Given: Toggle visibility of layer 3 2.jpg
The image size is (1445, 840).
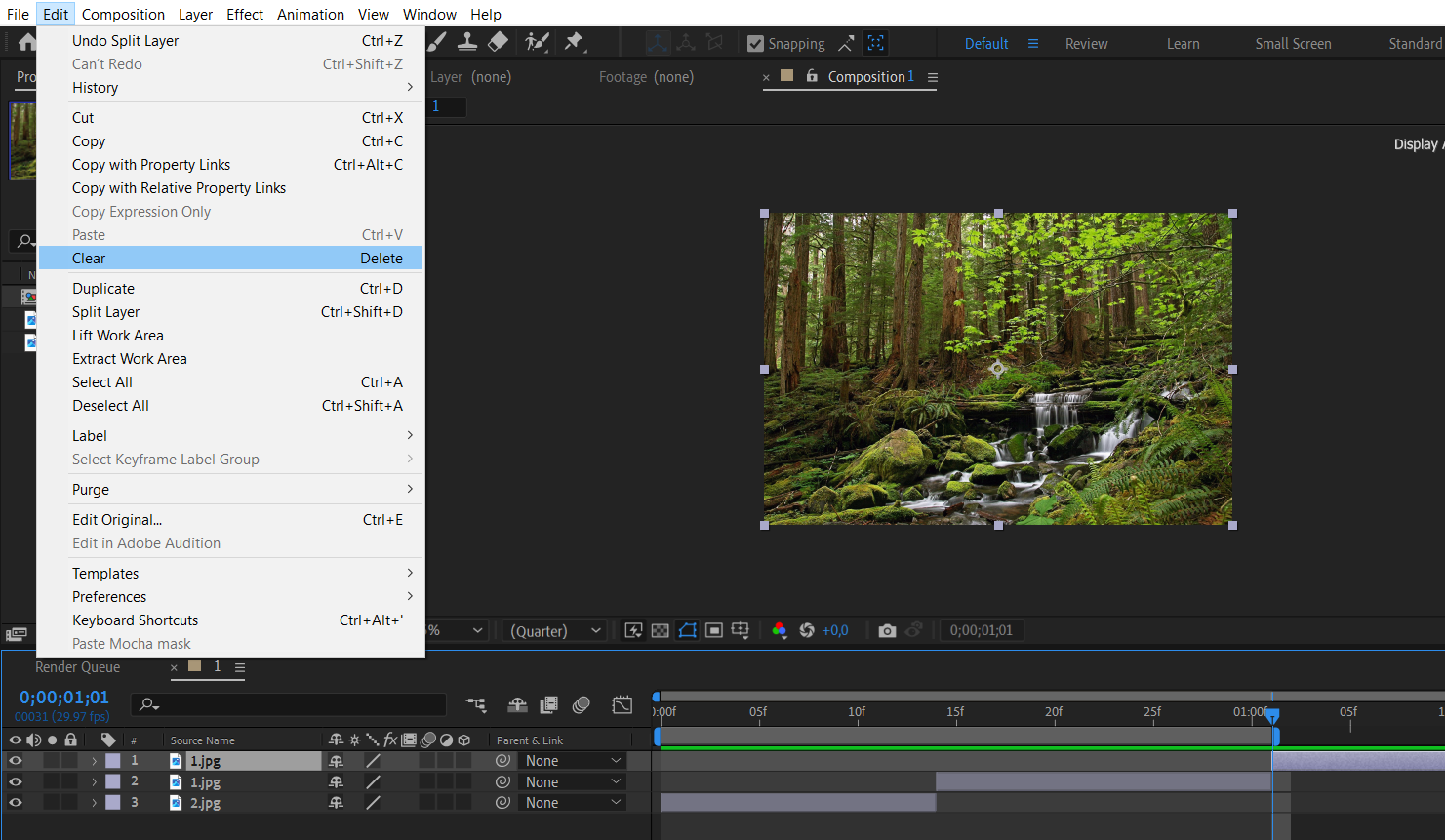Looking at the screenshot, I should click(x=16, y=803).
